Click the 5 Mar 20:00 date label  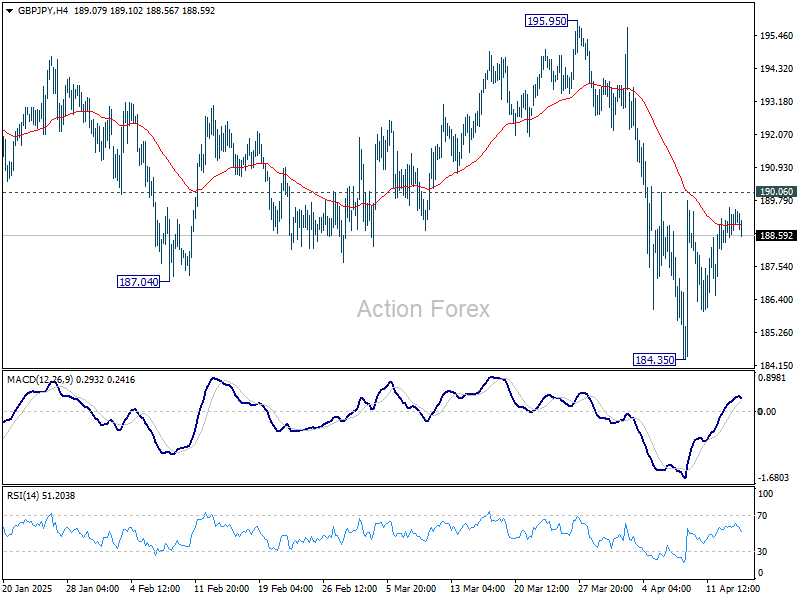(411, 589)
